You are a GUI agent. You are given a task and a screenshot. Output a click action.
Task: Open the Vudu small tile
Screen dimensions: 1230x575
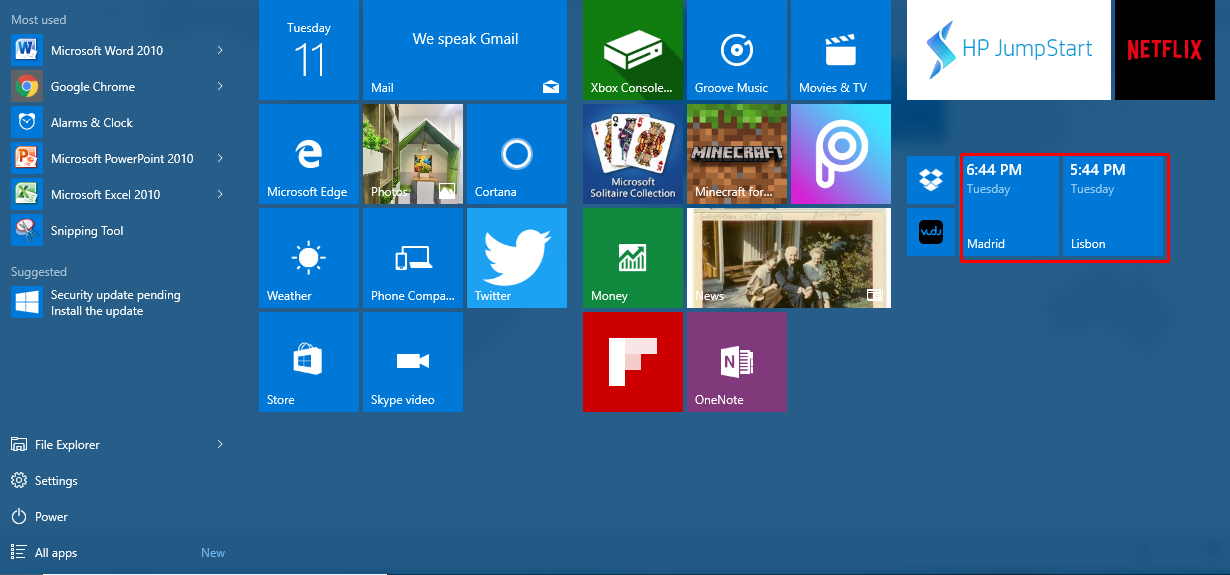[931, 232]
